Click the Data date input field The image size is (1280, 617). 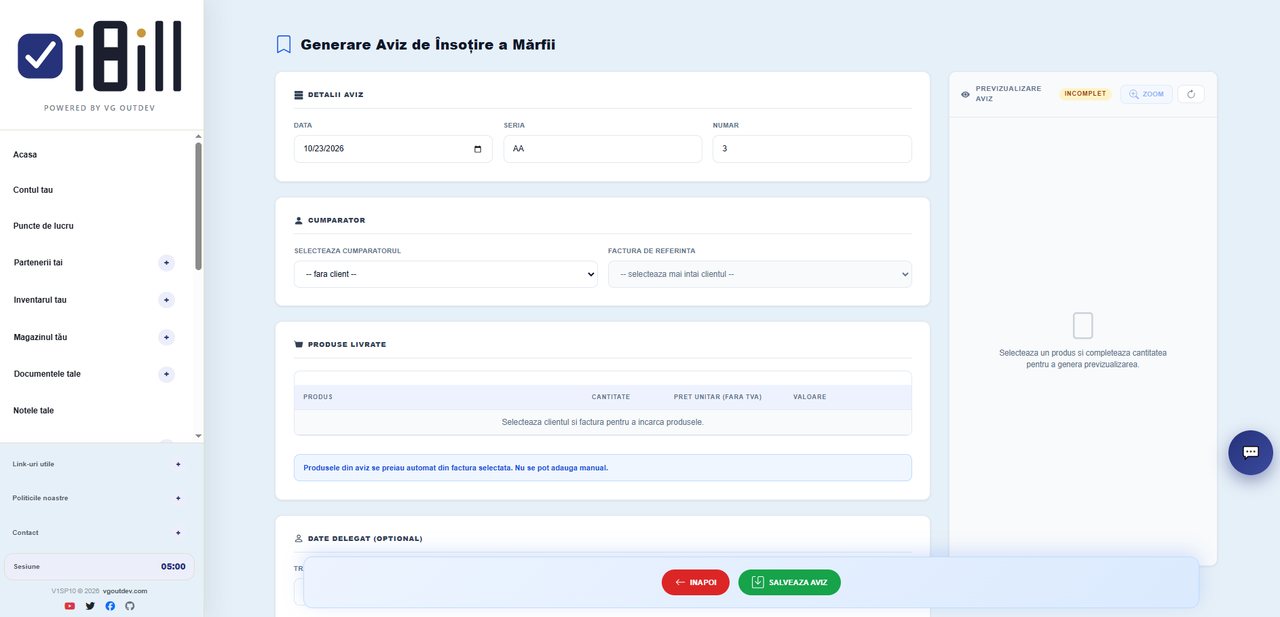(393, 149)
